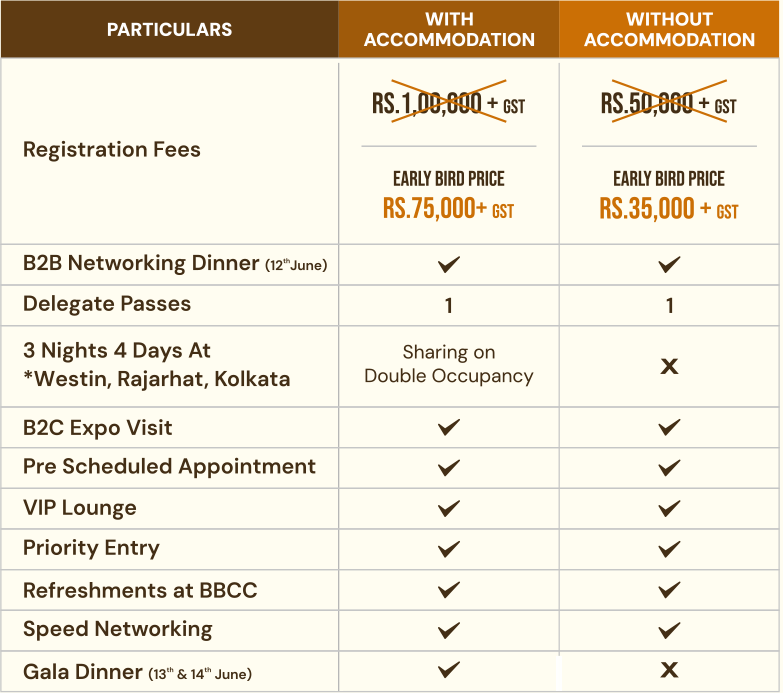
Task: Click VIP Lounge checkmark with accommodation
Action: pos(449,508)
